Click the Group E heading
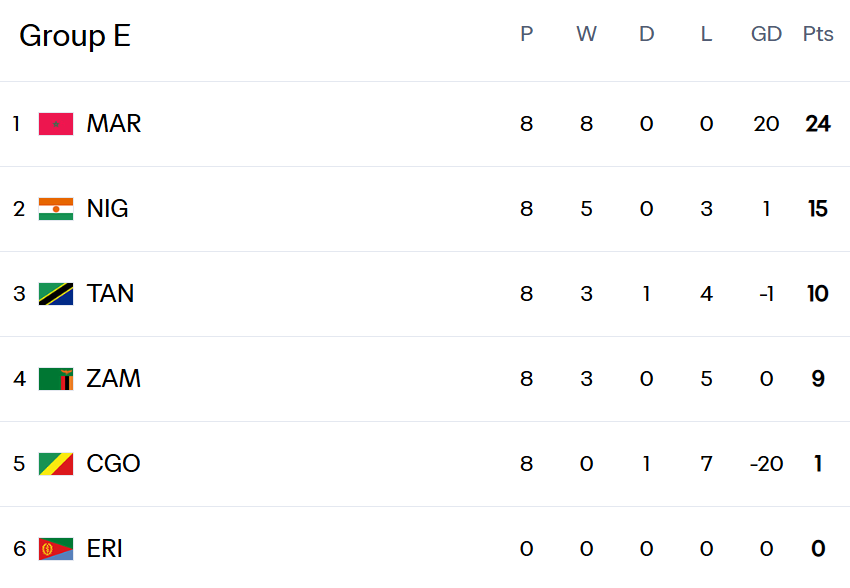Image resolution: width=850 pixels, height=588 pixels. 75,36
